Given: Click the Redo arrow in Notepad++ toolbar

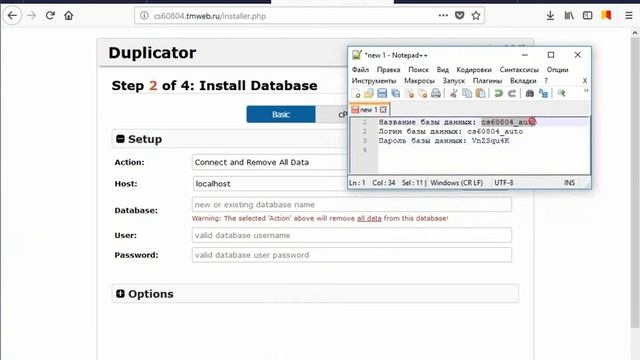Looking at the screenshot, I should click(x=512, y=93).
